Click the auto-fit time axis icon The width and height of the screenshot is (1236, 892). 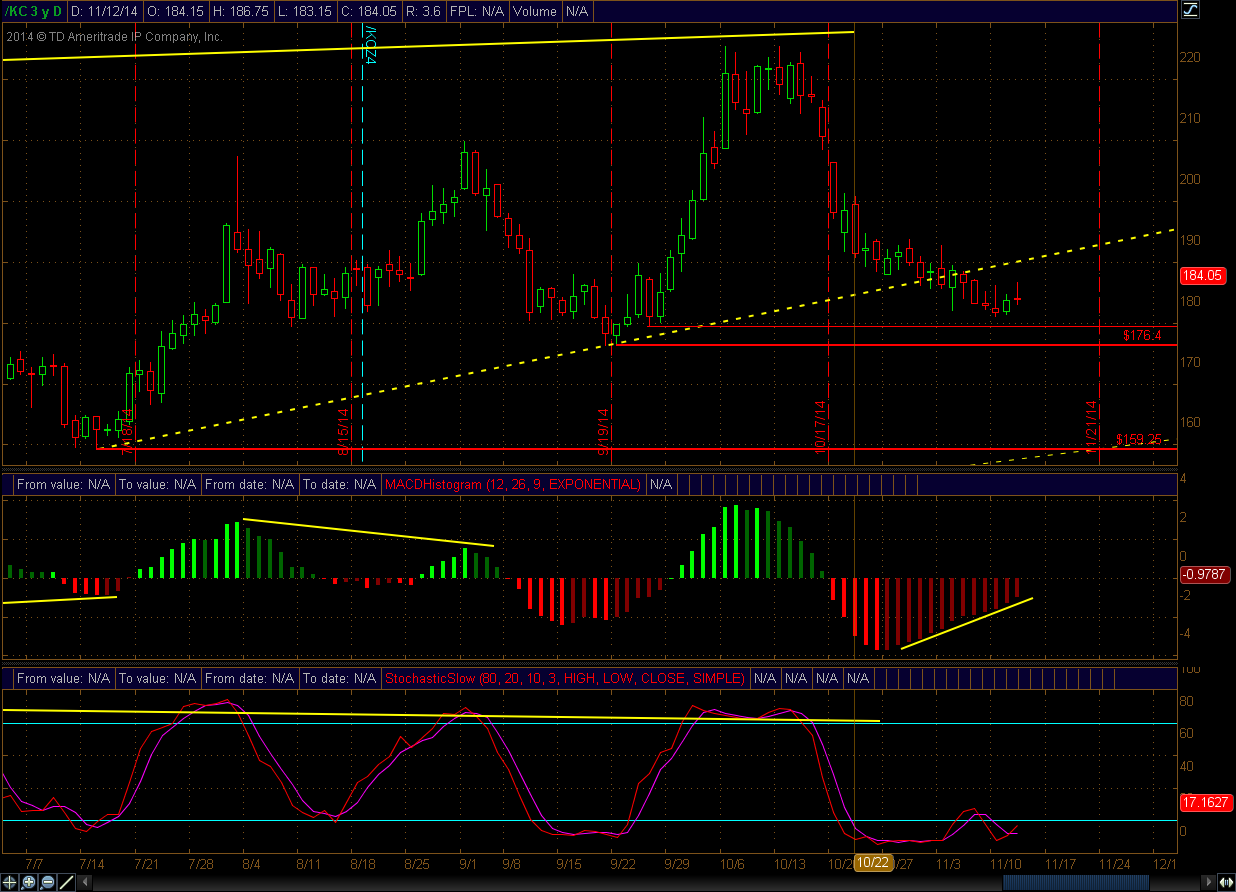pos(1225,882)
